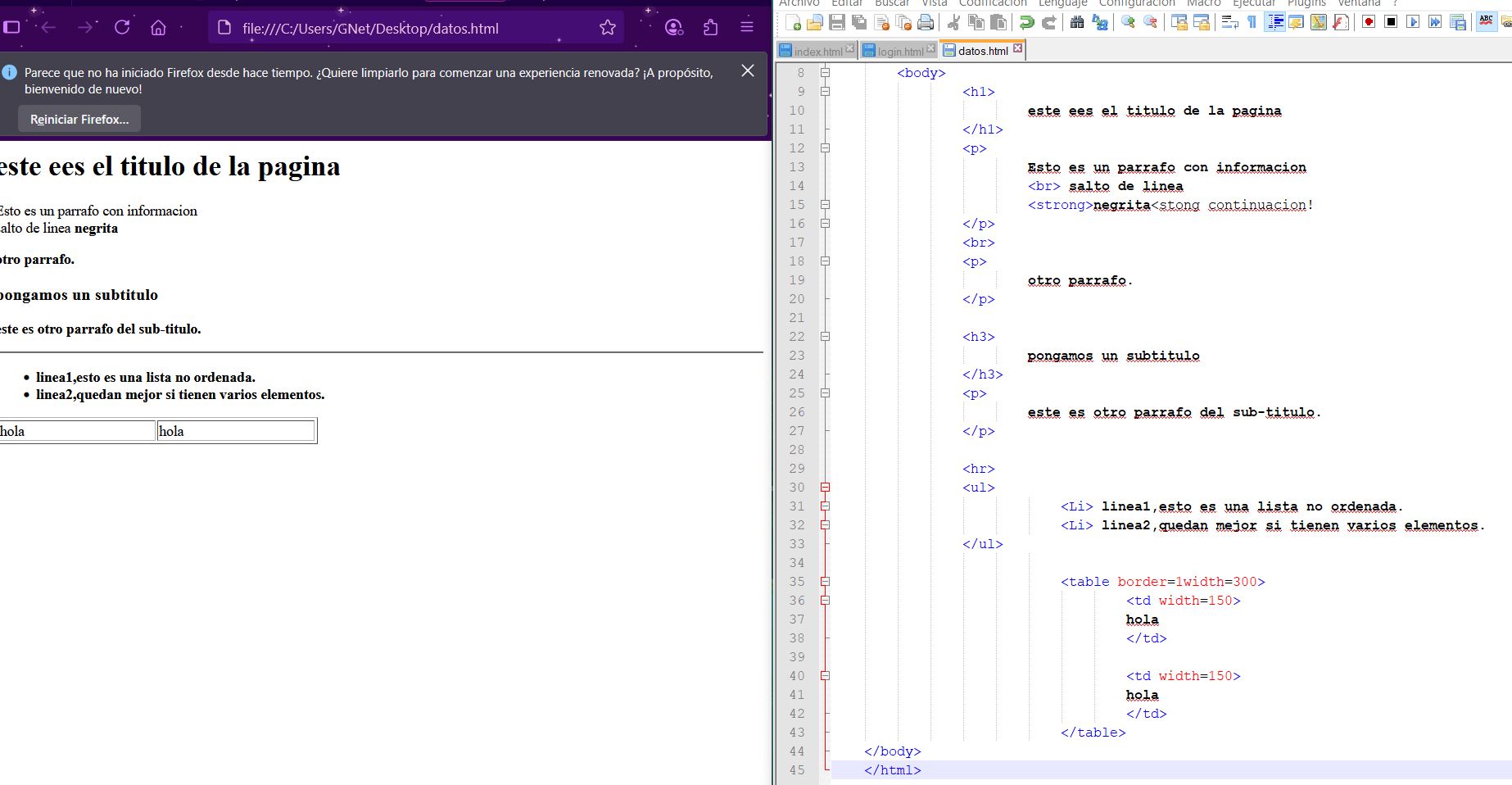This screenshot has width=1512, height=785.
Task: Start macro recording with the red record icon
Action: pyautogui.click(x=1369, y=22)
